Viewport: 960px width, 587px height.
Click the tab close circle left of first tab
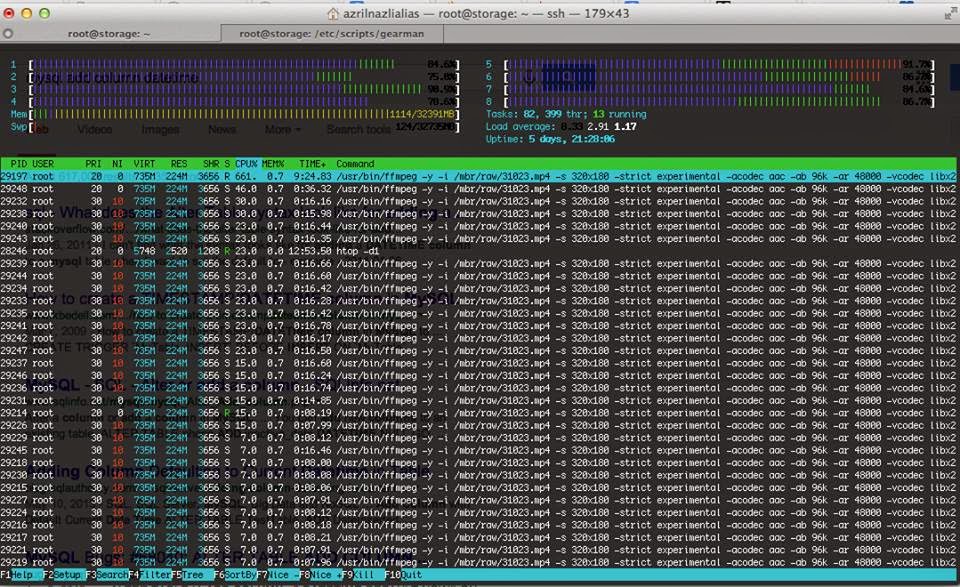[8, 34]
